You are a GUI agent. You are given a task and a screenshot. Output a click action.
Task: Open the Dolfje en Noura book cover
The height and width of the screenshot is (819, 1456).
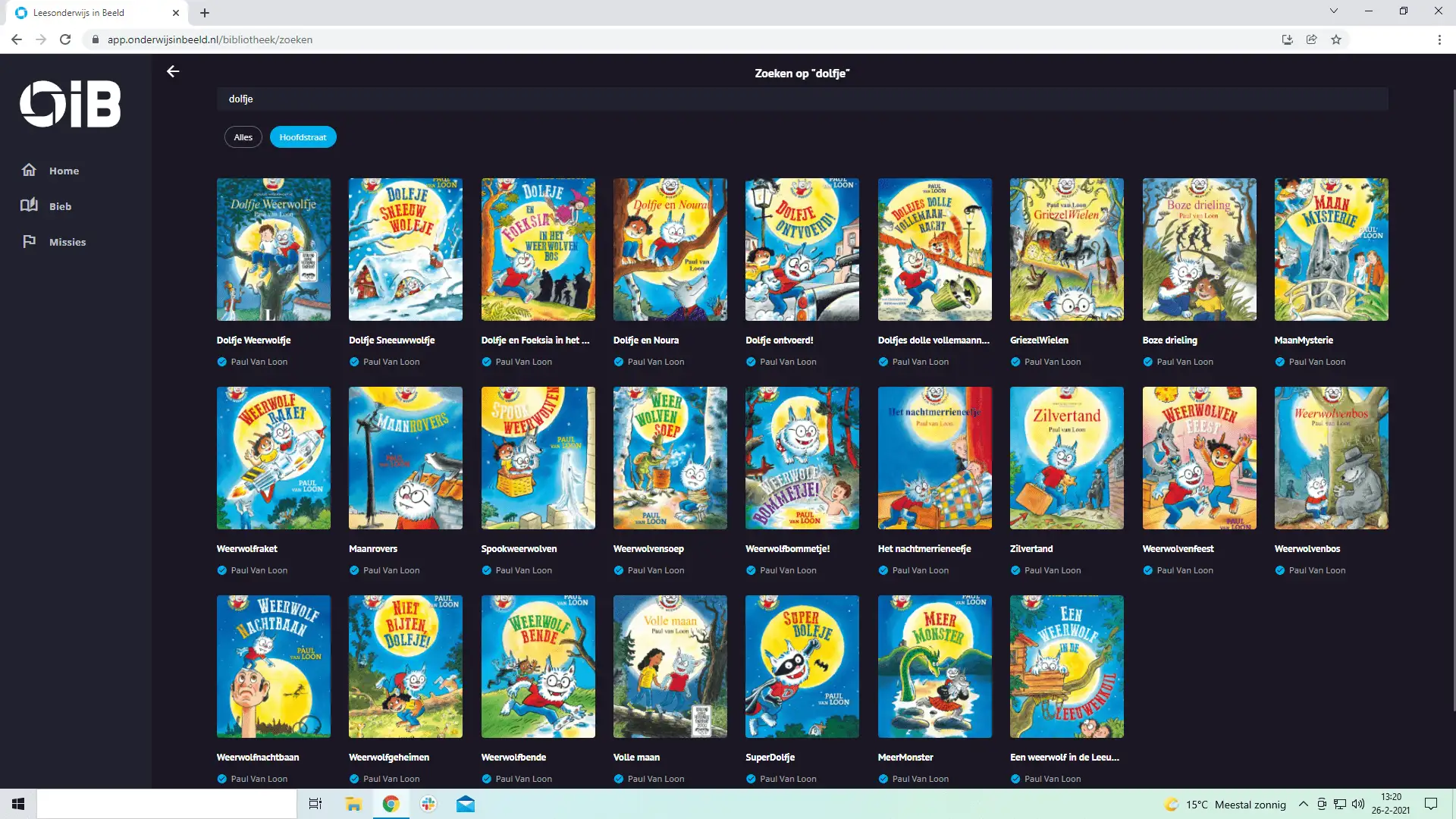coord(670,249)
